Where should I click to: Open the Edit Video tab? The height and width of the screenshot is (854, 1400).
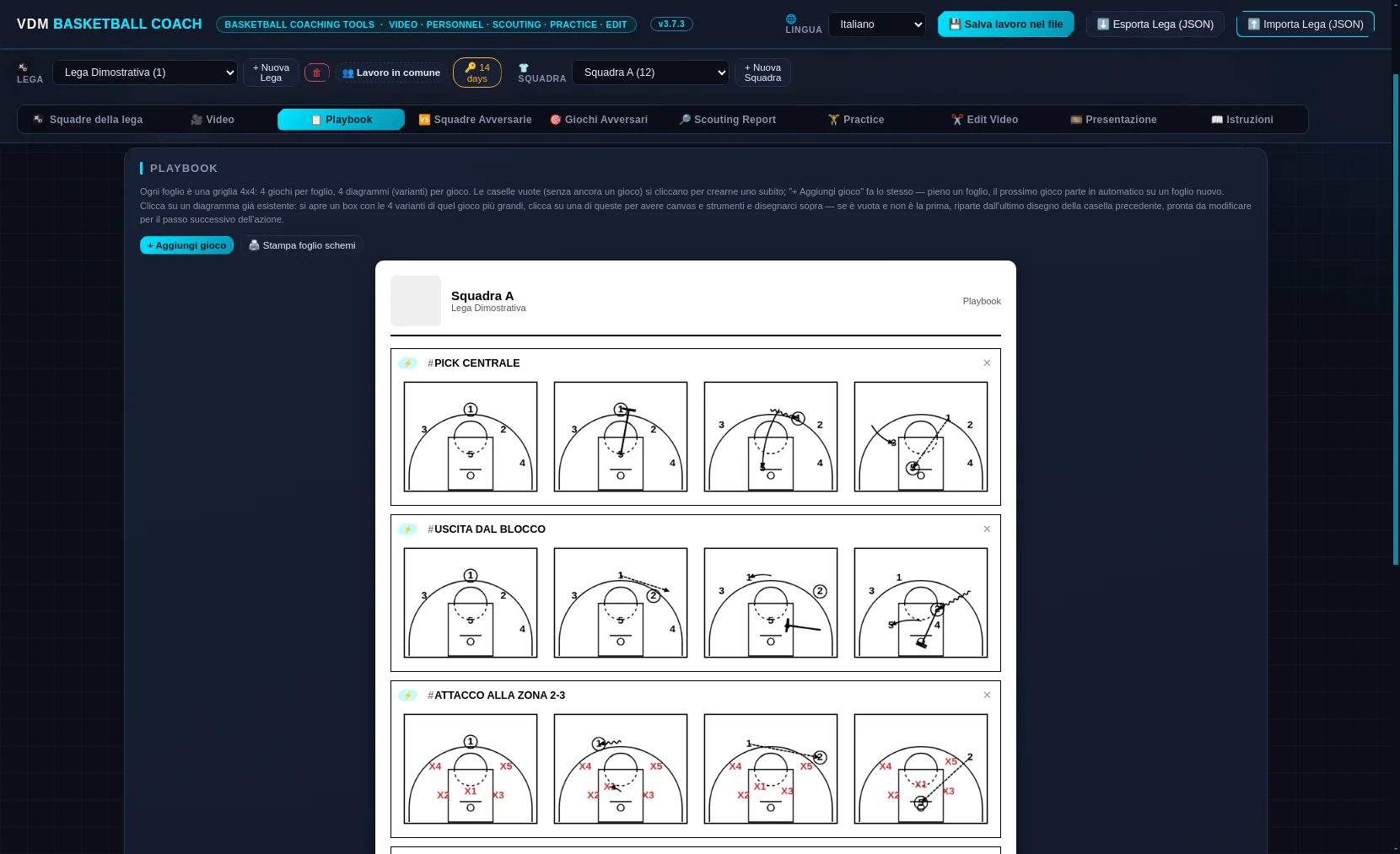[x=984, y=120]
